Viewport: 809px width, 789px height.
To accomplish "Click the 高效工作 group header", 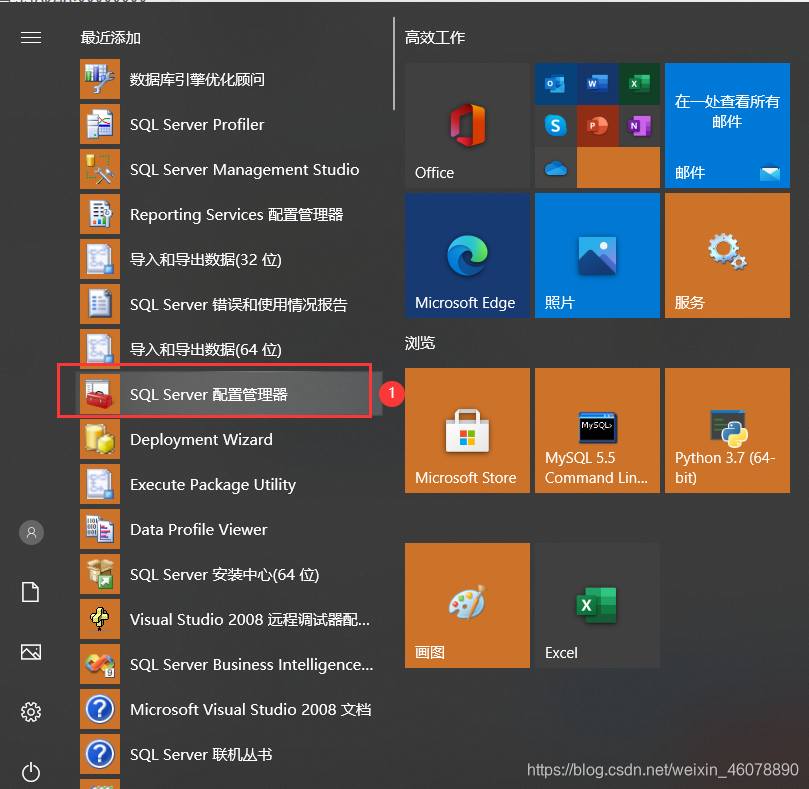I will coord(435,37).
